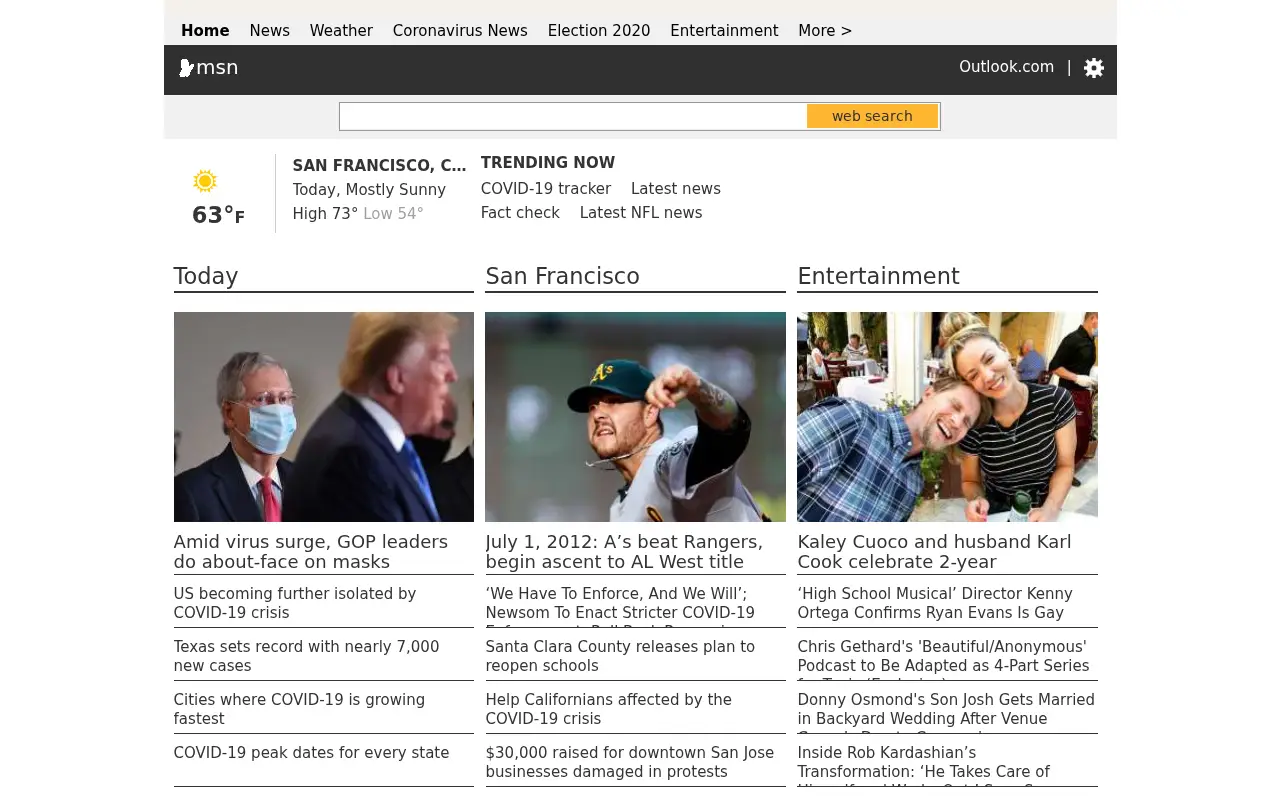The height and width of the screenshot is (800, 1280).
Task: Open Chris Gethard podcast story
Action: coord(944,658)
